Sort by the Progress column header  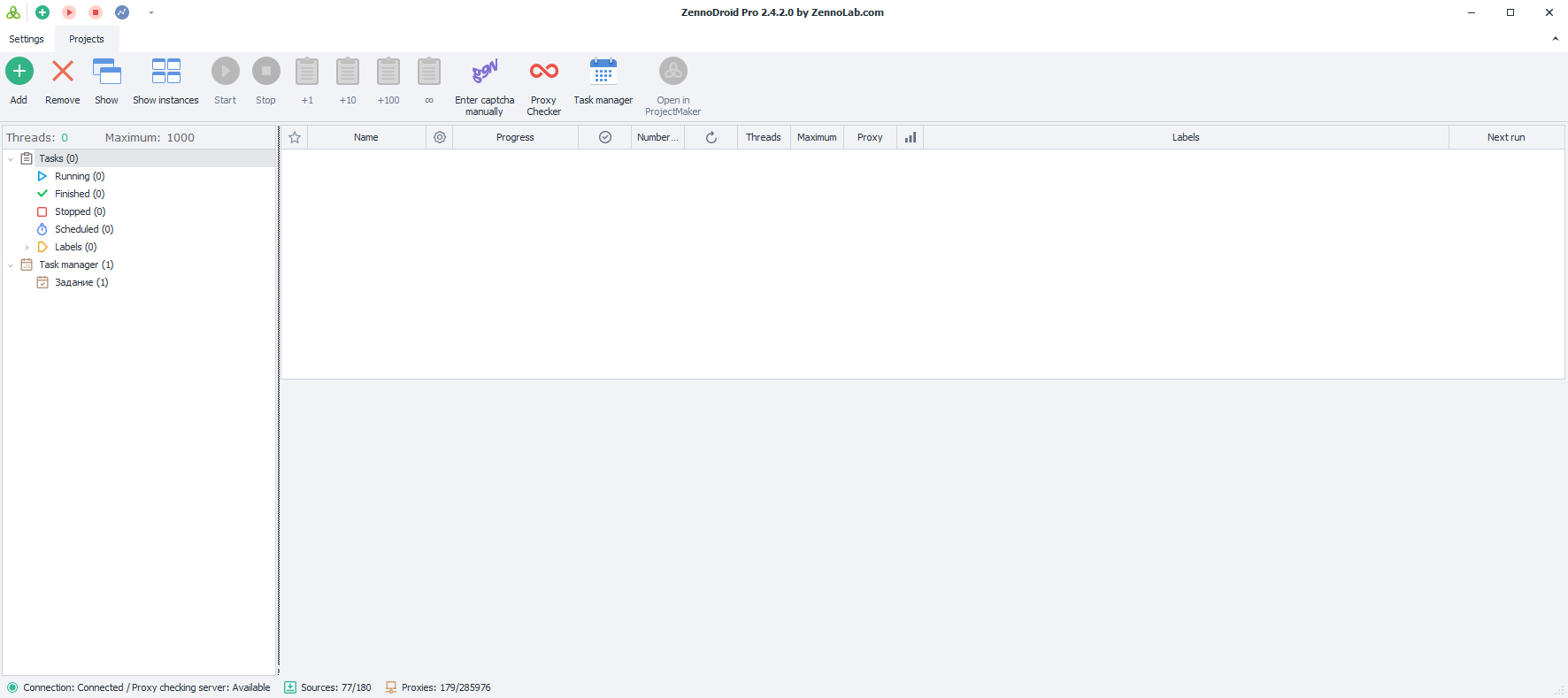515,137
